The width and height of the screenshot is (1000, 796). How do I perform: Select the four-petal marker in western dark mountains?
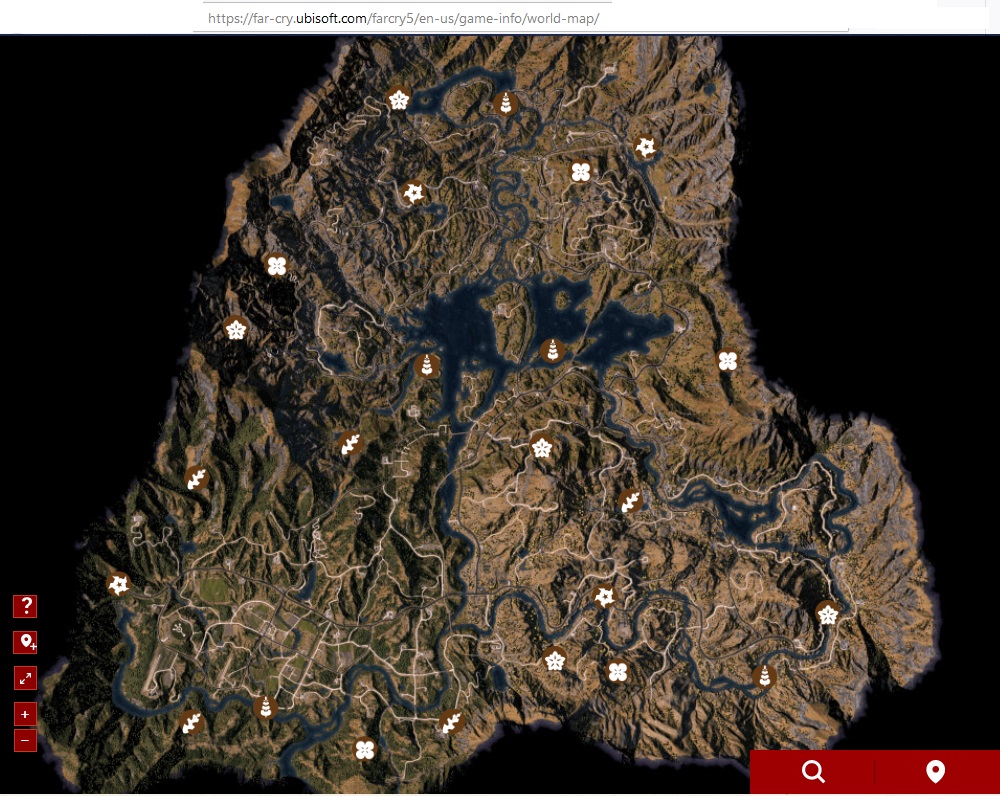pyautogui.click(x=276, y=265)
